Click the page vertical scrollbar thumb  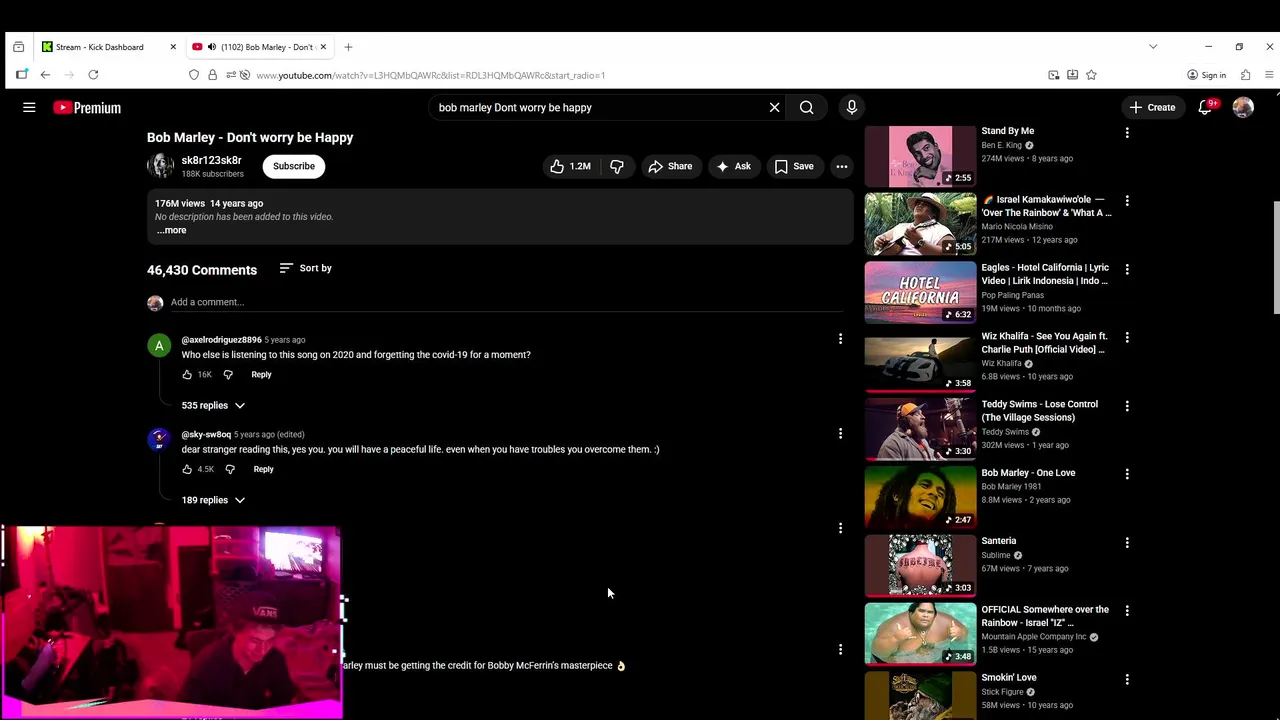[x=1275, y=257]
